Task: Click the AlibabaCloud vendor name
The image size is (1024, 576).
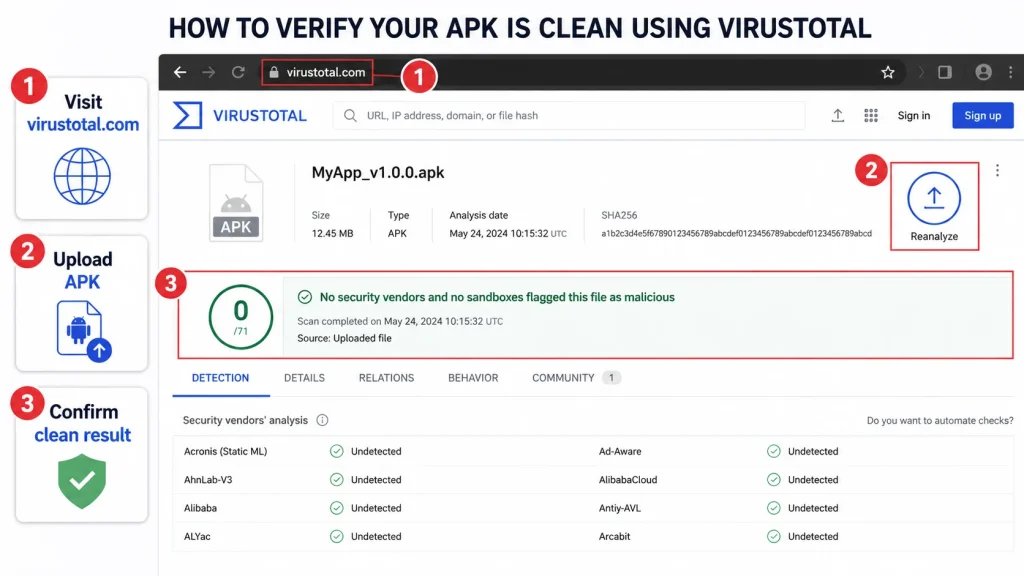Action: coord(628,479)
